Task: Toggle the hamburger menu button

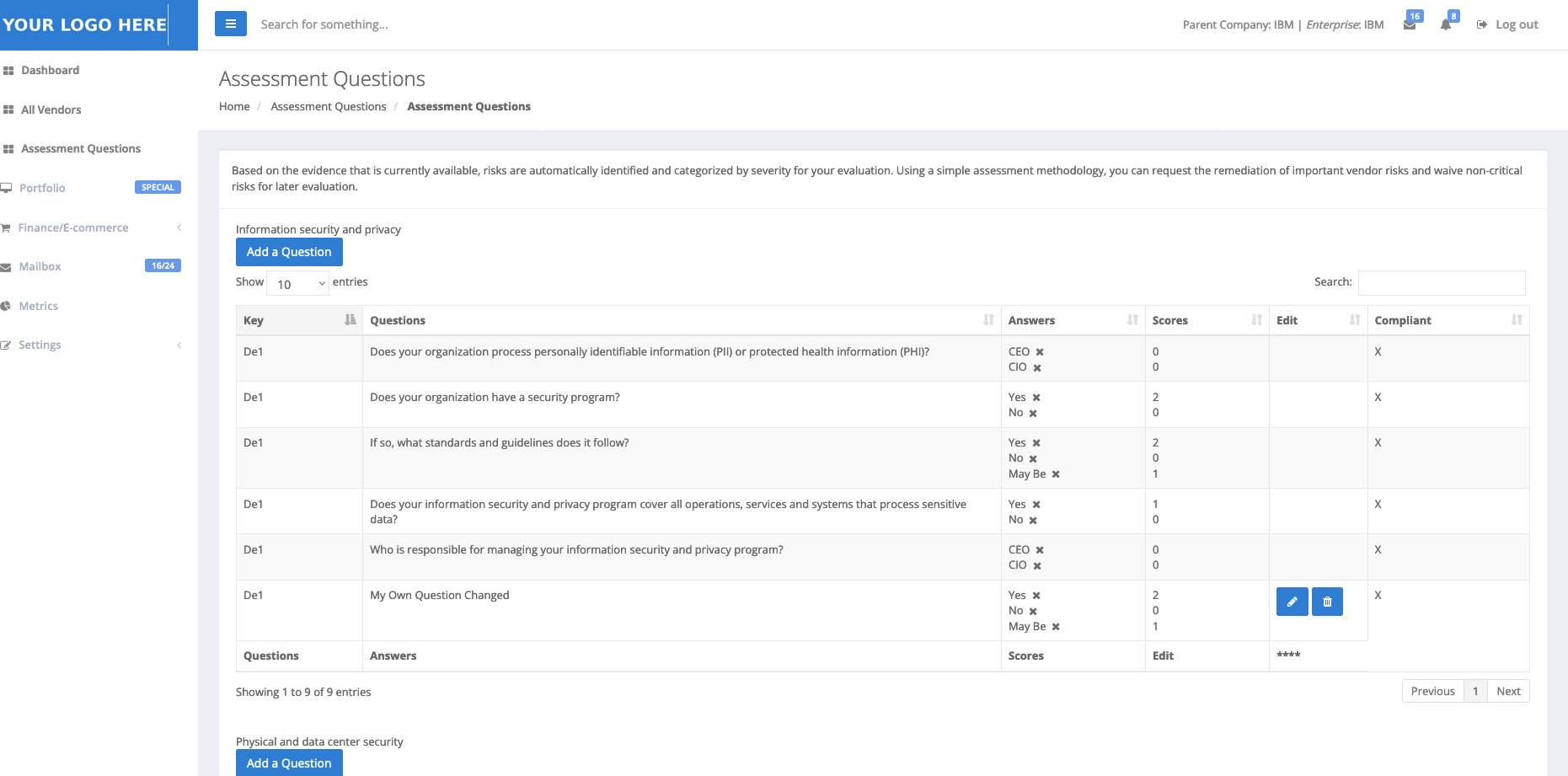Action: 230,24
